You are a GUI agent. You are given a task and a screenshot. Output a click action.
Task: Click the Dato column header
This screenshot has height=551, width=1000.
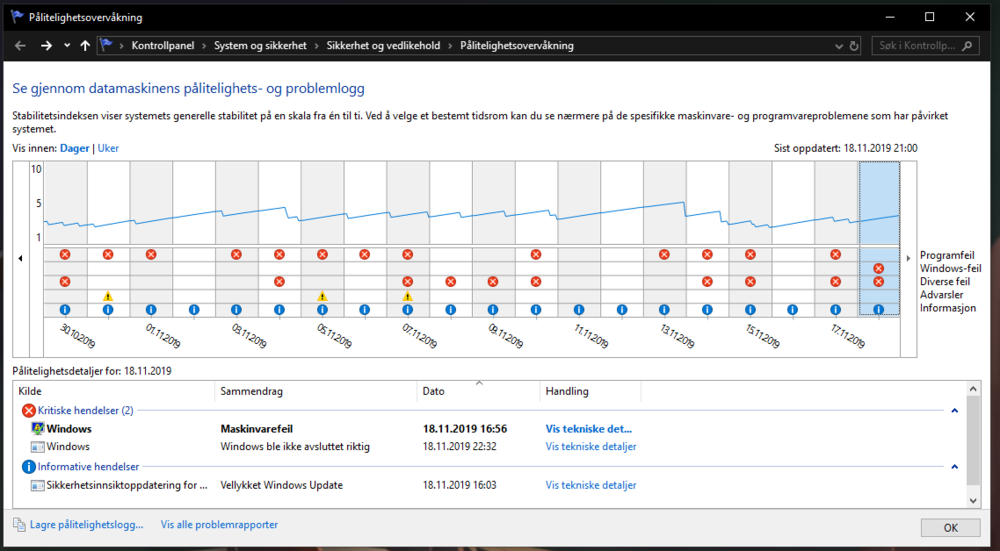point(479,391)
